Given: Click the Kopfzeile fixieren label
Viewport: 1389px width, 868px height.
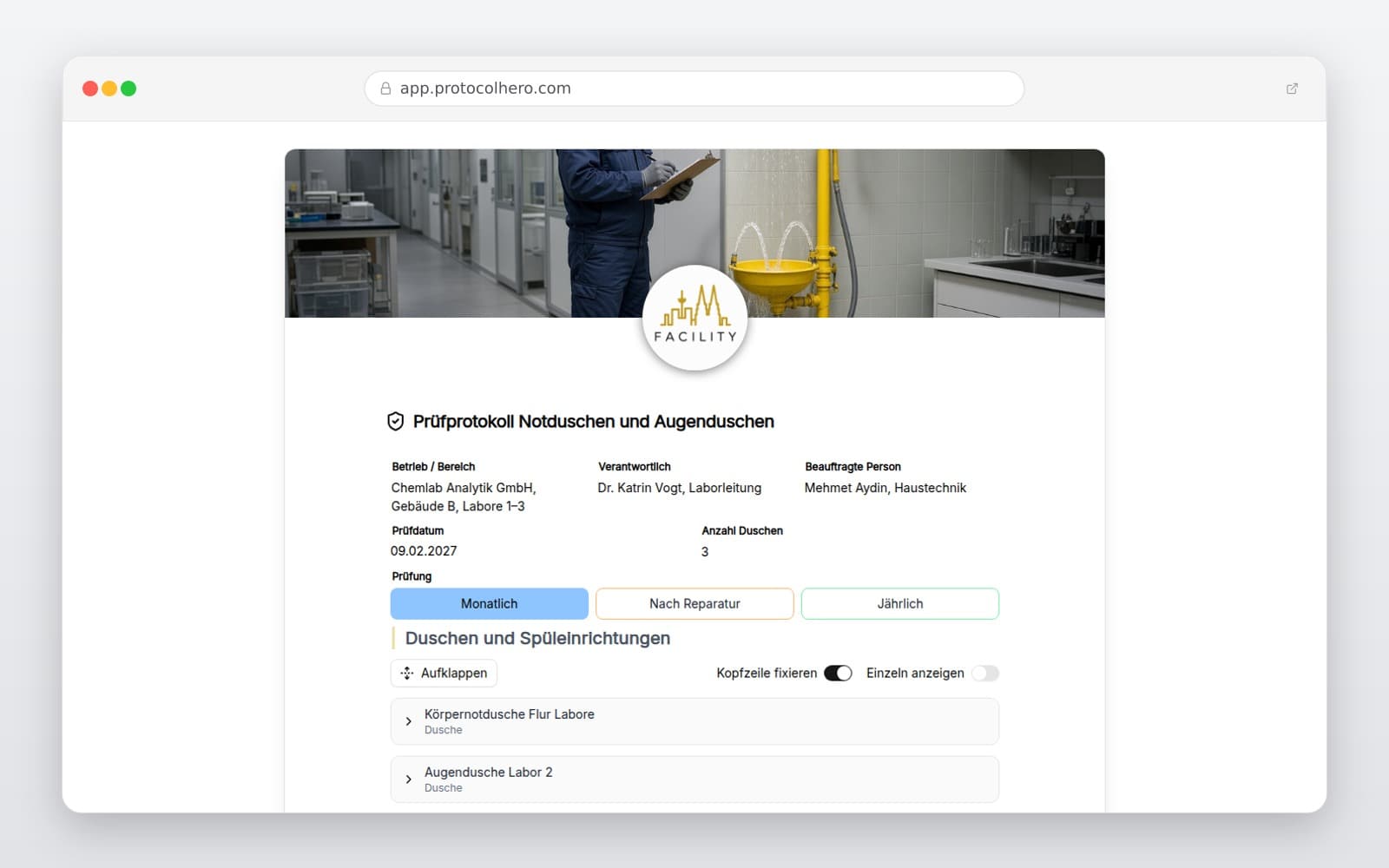Looking at the screenshot, I should point(767,673).
